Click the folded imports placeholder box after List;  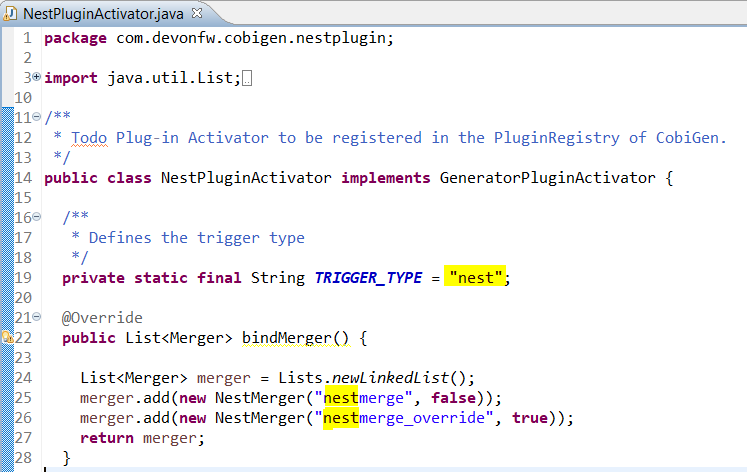point(247,78)
